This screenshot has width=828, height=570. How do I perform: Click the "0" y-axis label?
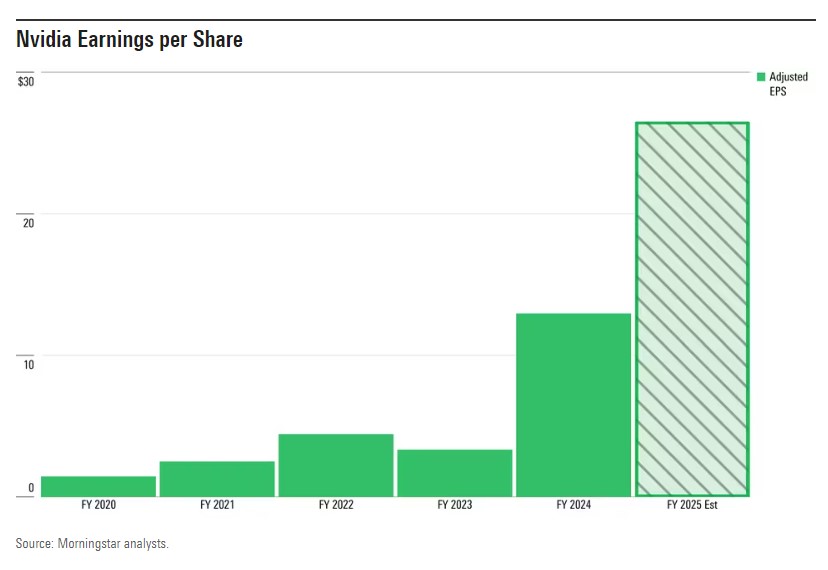(x=31, y=488)
